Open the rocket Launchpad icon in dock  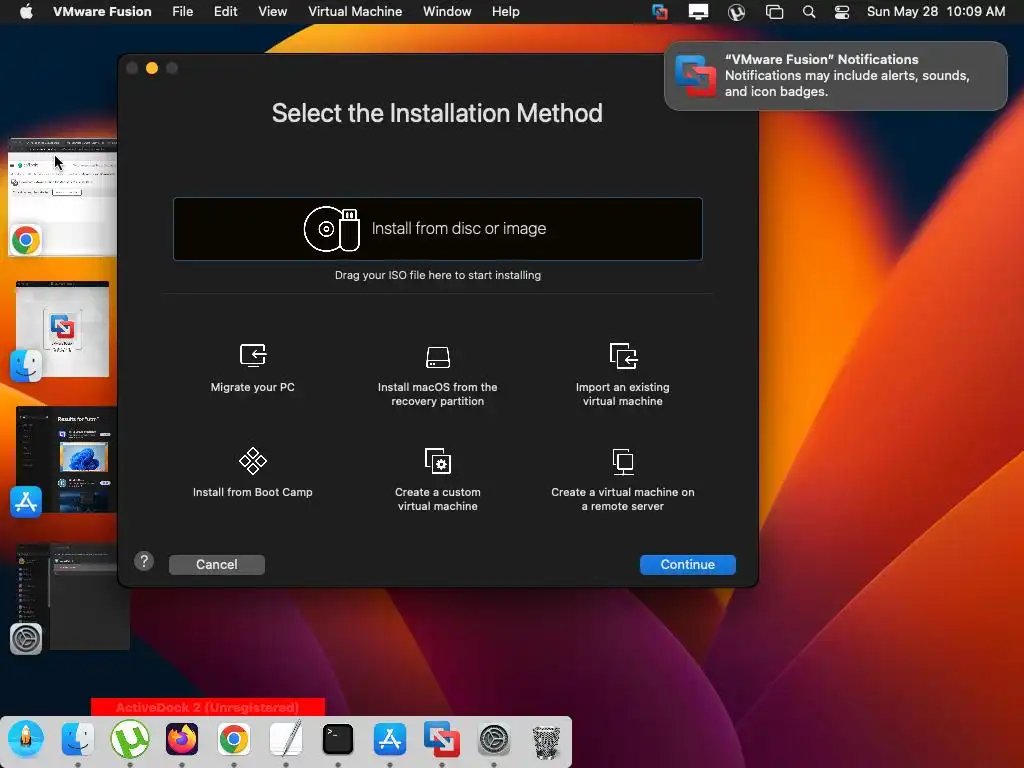pos(26,739)
